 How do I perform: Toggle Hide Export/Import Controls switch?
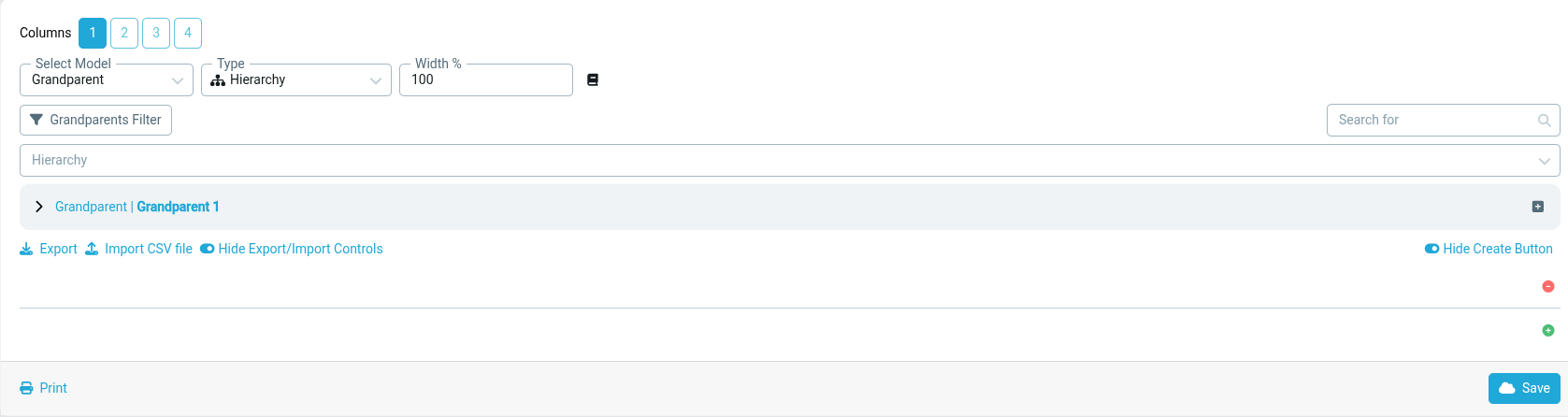tap(208, 249)
